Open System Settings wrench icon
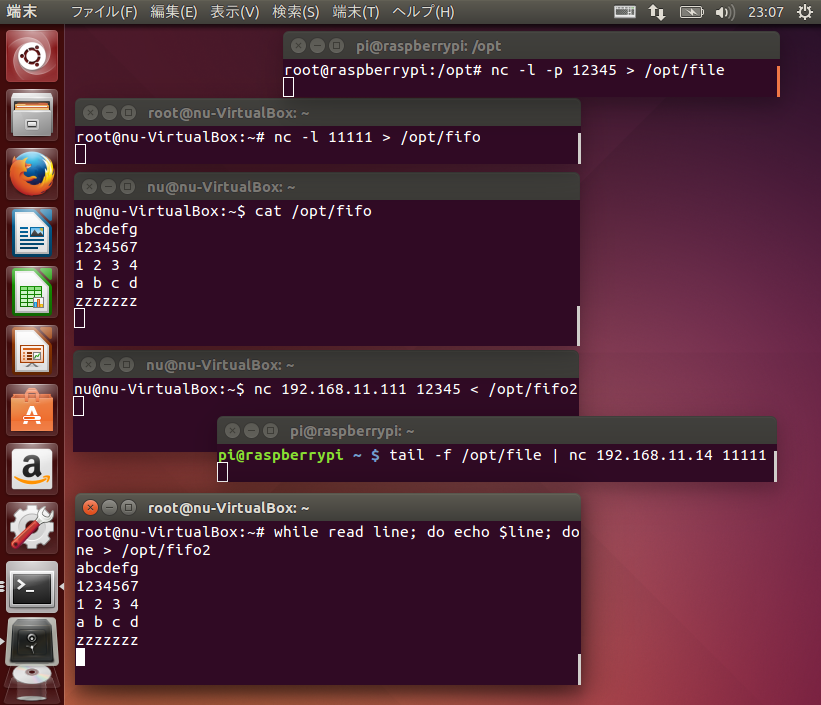The image size is (821, 705). [32, 528]
